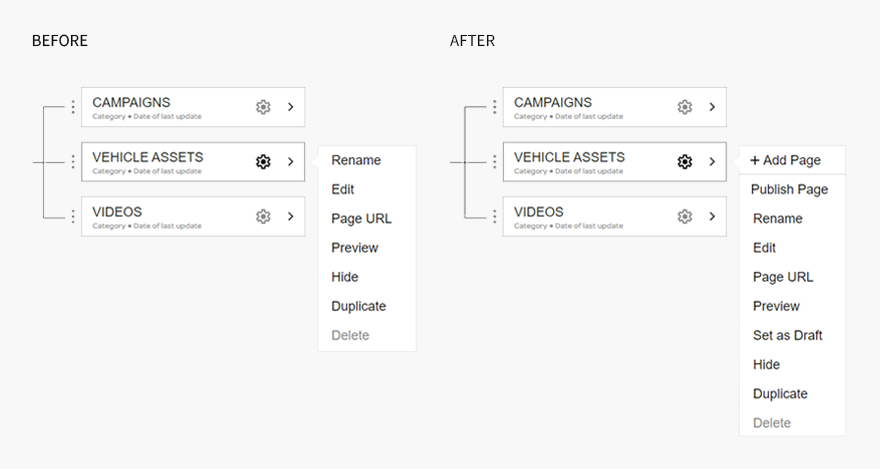Click gear icon on CAMPAIGNS in BEFORE panel

(263, 107)
